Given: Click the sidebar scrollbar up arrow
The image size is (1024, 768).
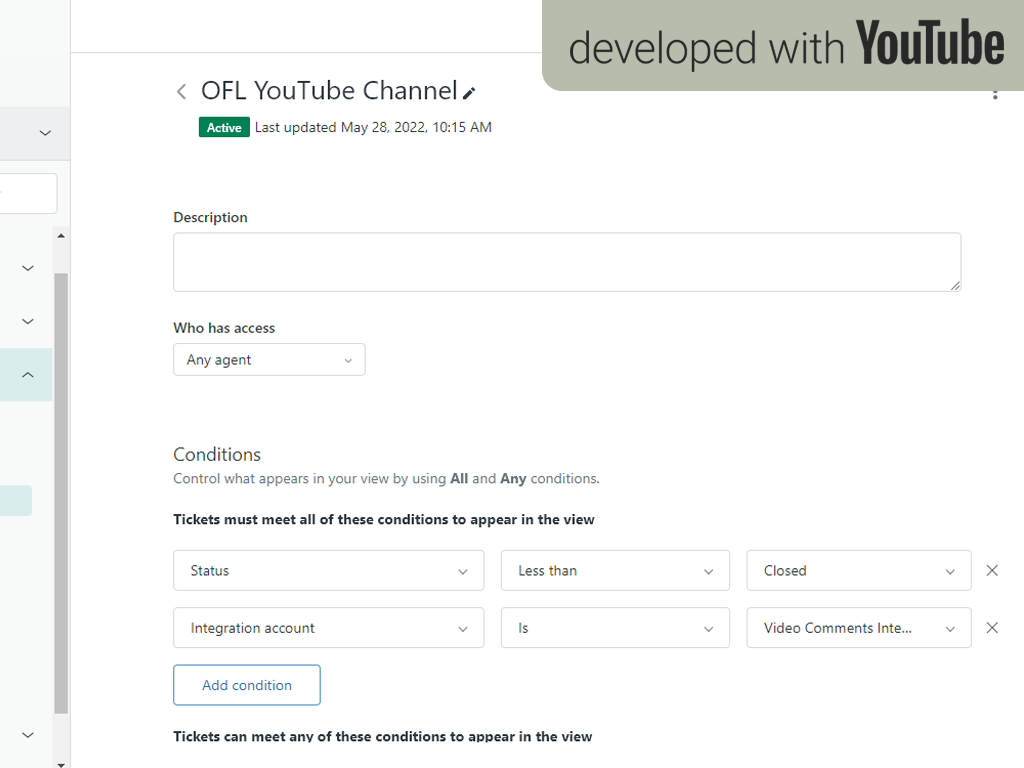Looking at the screenshot, I should (x=61, y=236).
